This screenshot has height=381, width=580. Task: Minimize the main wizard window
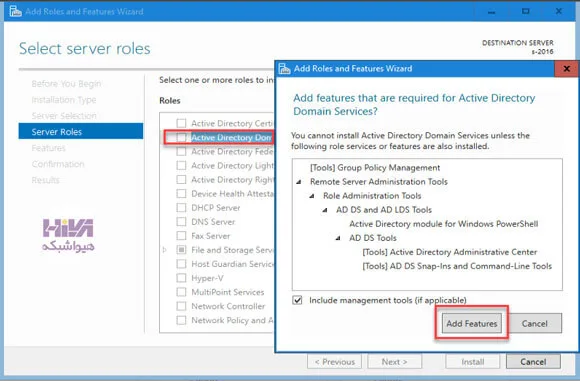(x=491, y=12)
